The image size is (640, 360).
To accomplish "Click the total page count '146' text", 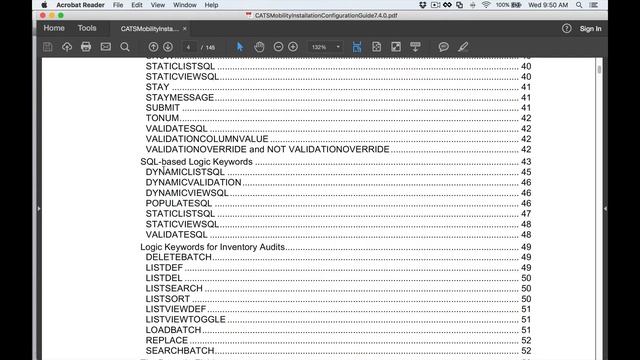I will (210, 47).
